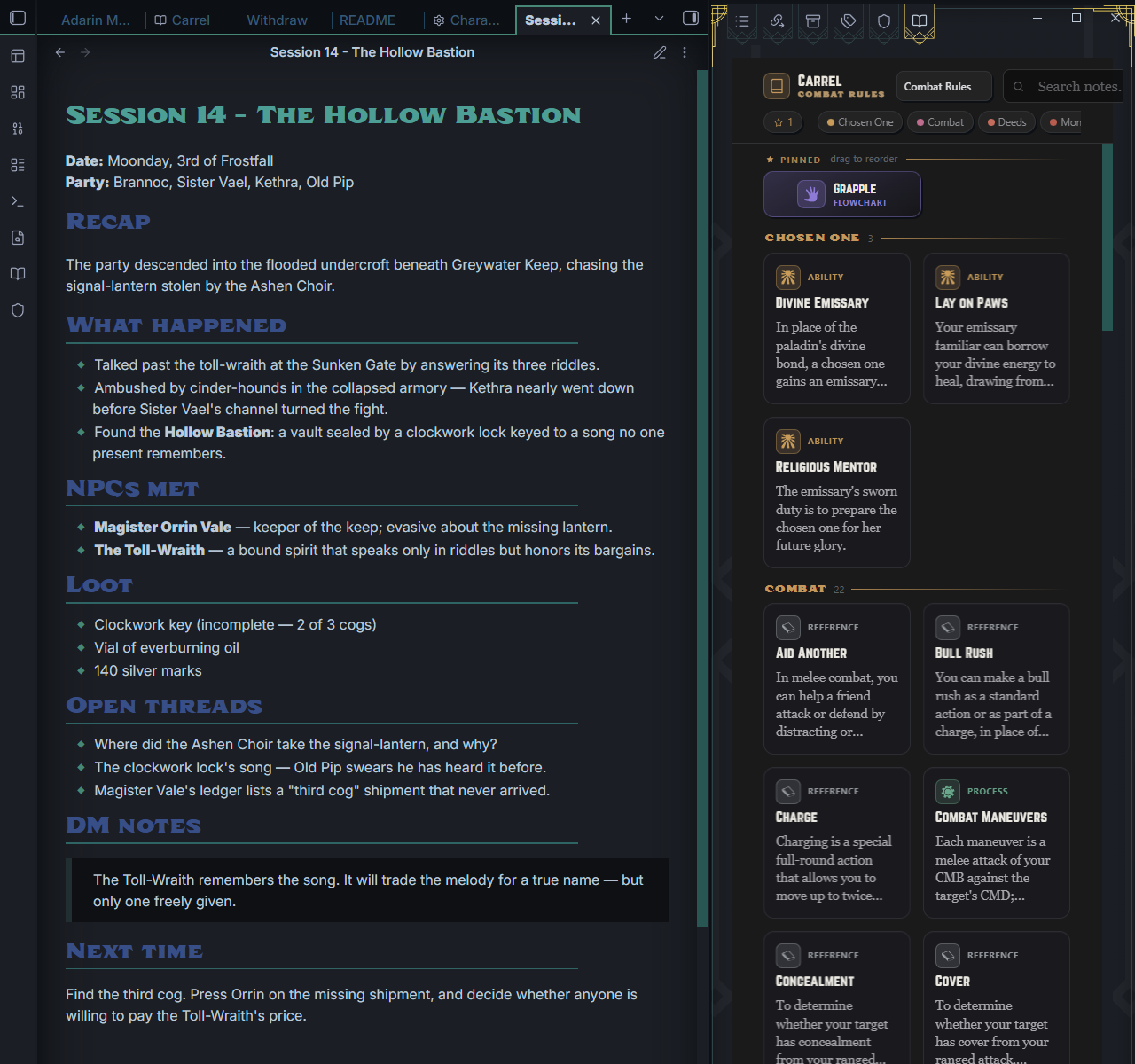Click the note pane vertical scrollbar

tap(702, 499)
